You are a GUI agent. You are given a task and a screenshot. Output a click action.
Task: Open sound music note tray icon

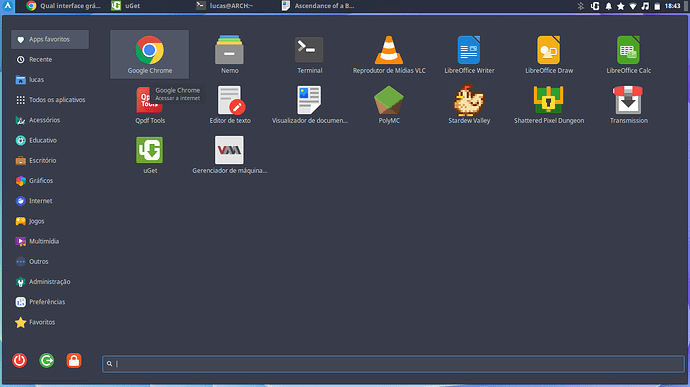(645, 6)
